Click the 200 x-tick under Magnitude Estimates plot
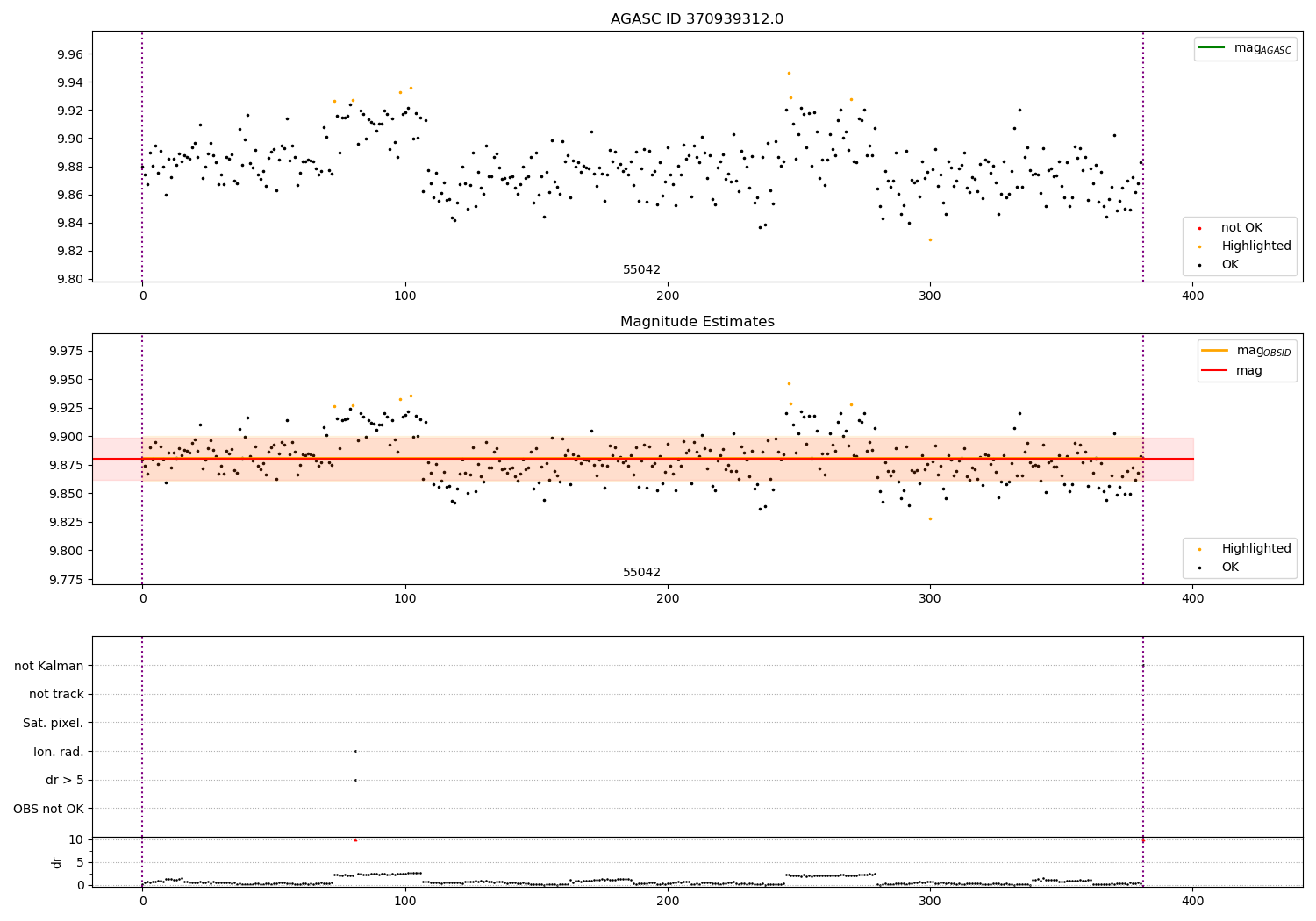The height and width of the screenshot is (921, 1316). [x=668, y=599]
